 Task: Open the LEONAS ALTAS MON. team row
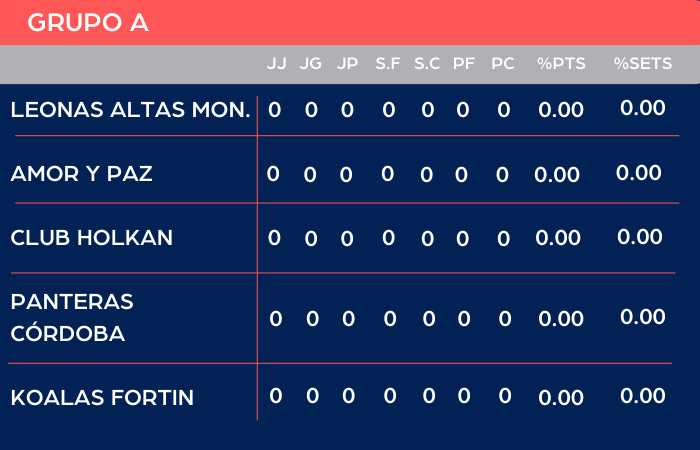(130, 110)
